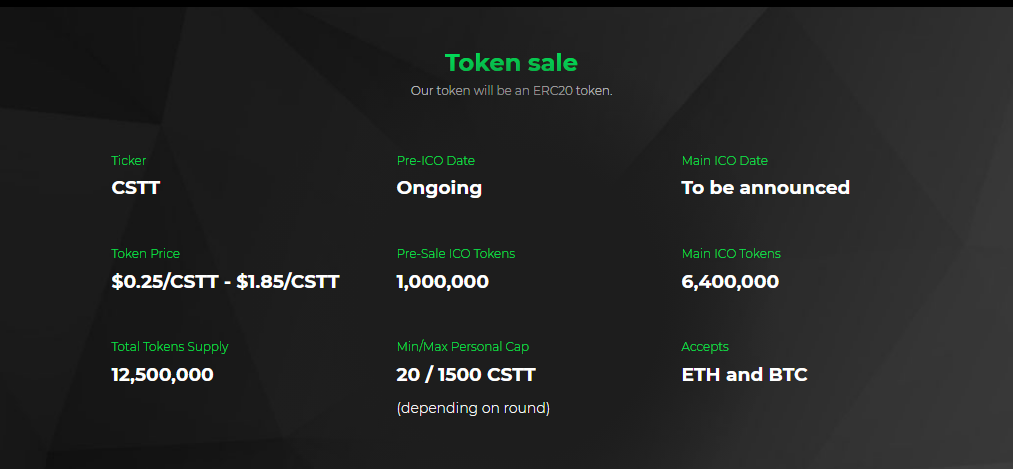Click the 6,400,000 main ICO amount

coord(730,282)
